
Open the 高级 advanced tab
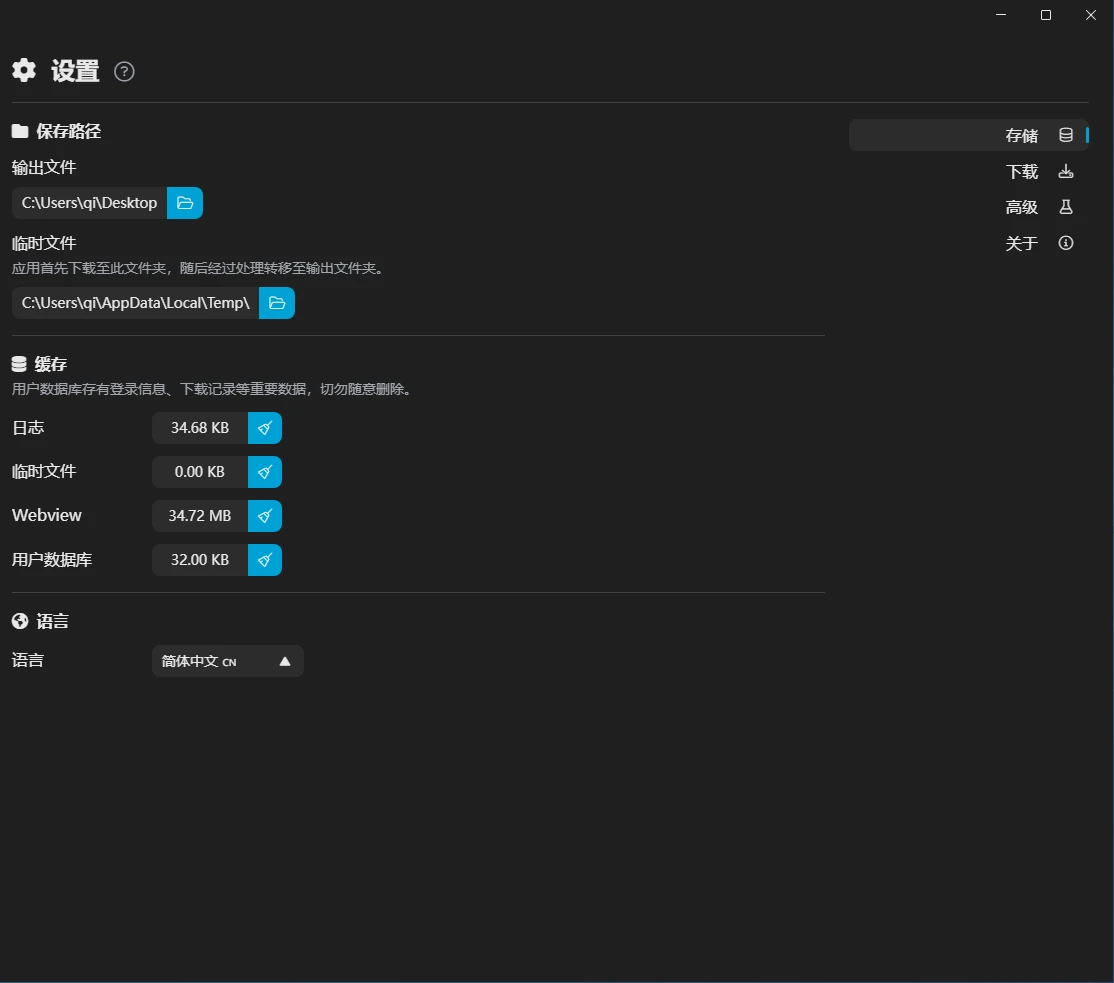point(1022,208)
